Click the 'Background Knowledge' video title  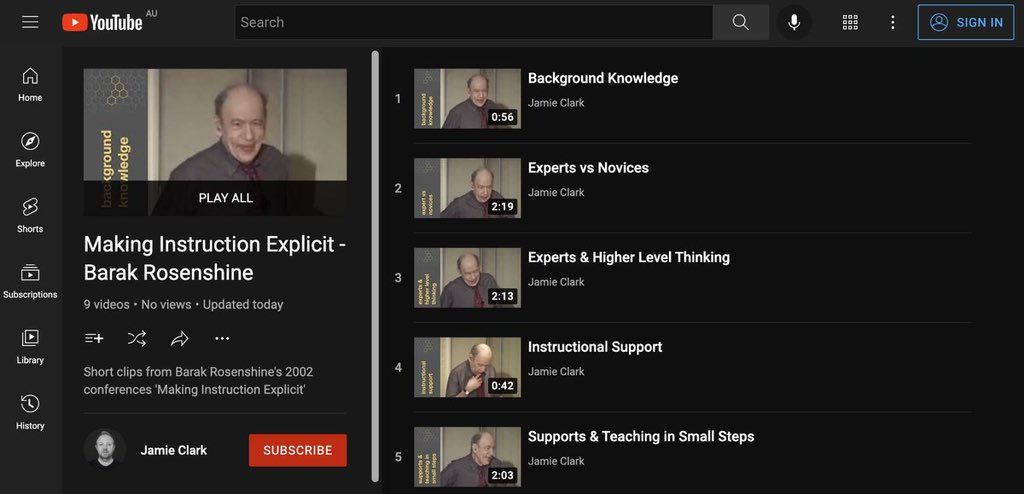[603, 78]
